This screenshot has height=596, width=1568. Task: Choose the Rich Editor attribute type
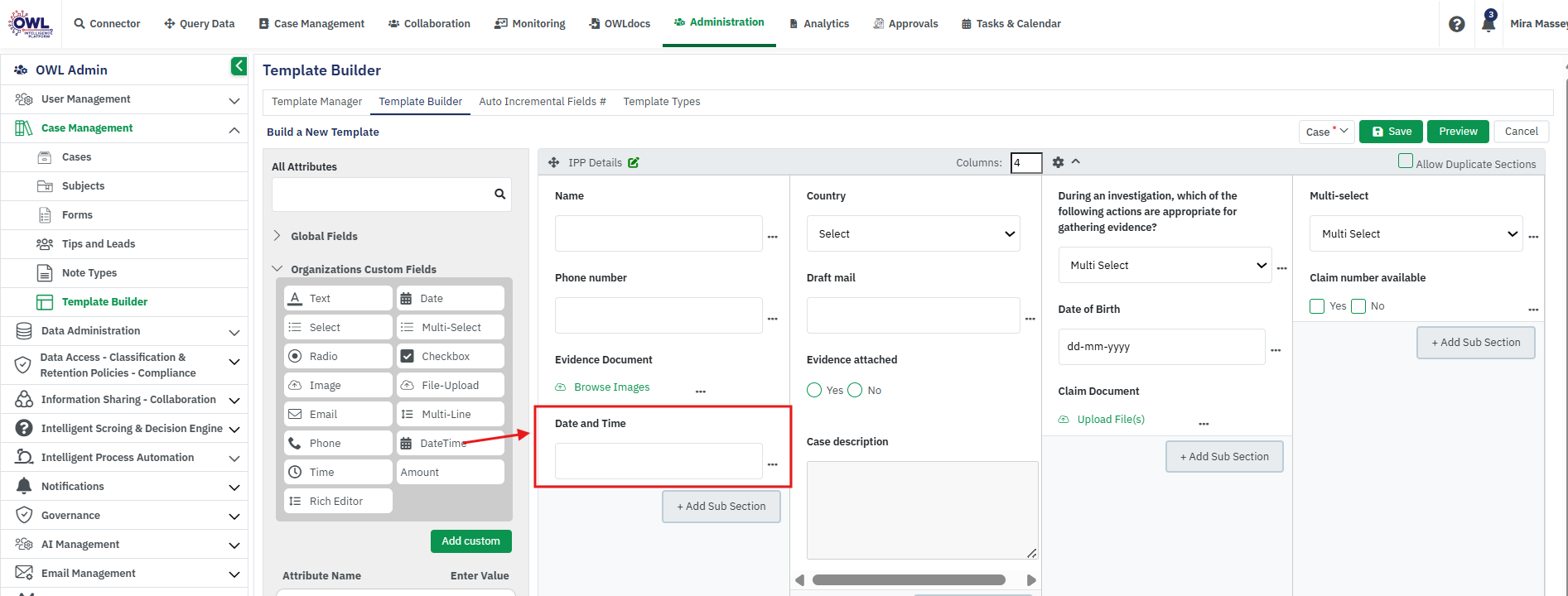pos(338,501)
